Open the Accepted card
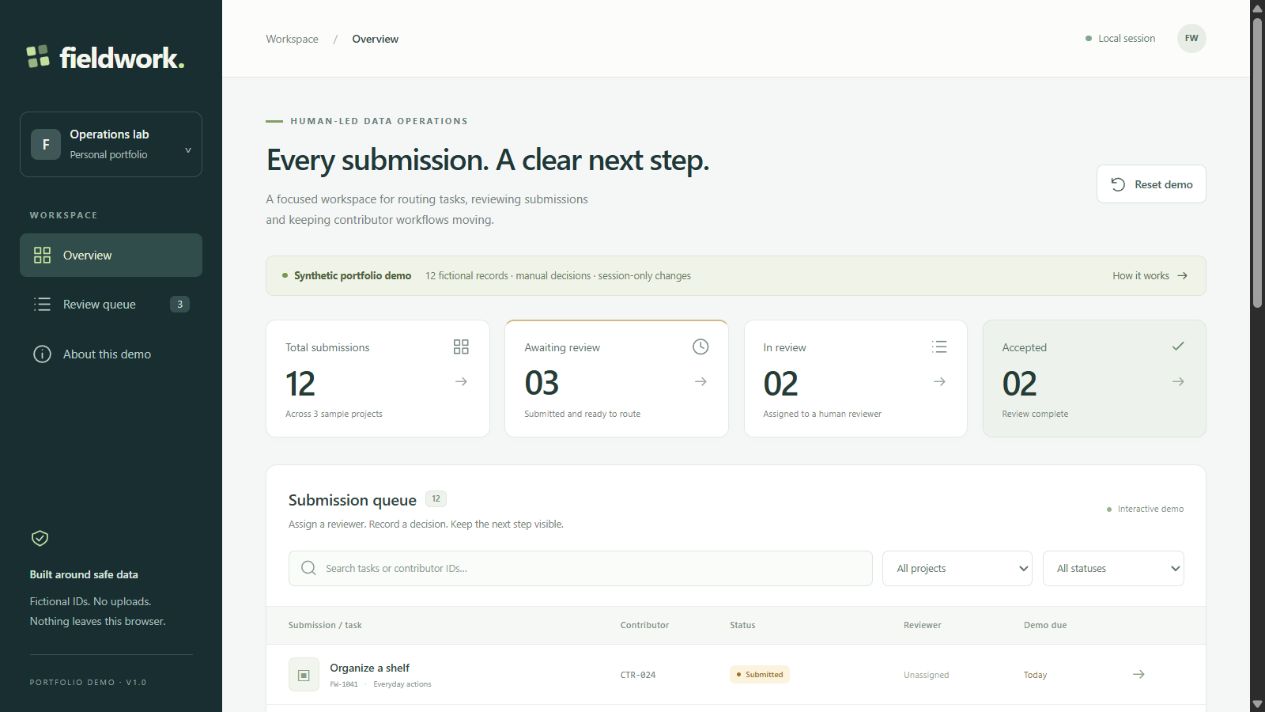 (x=1094, y=378)
